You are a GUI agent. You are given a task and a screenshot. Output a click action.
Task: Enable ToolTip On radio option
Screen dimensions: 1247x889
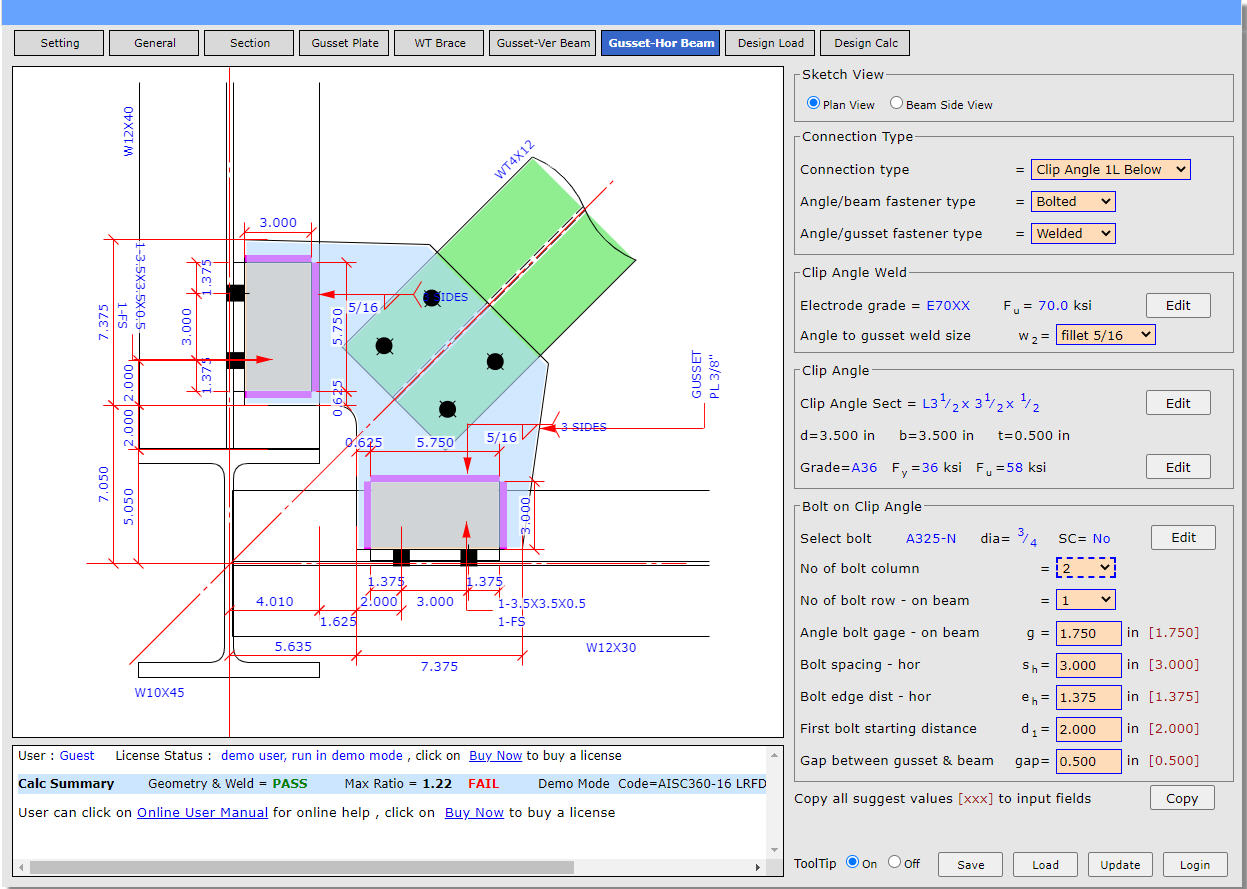coord(852,863)
